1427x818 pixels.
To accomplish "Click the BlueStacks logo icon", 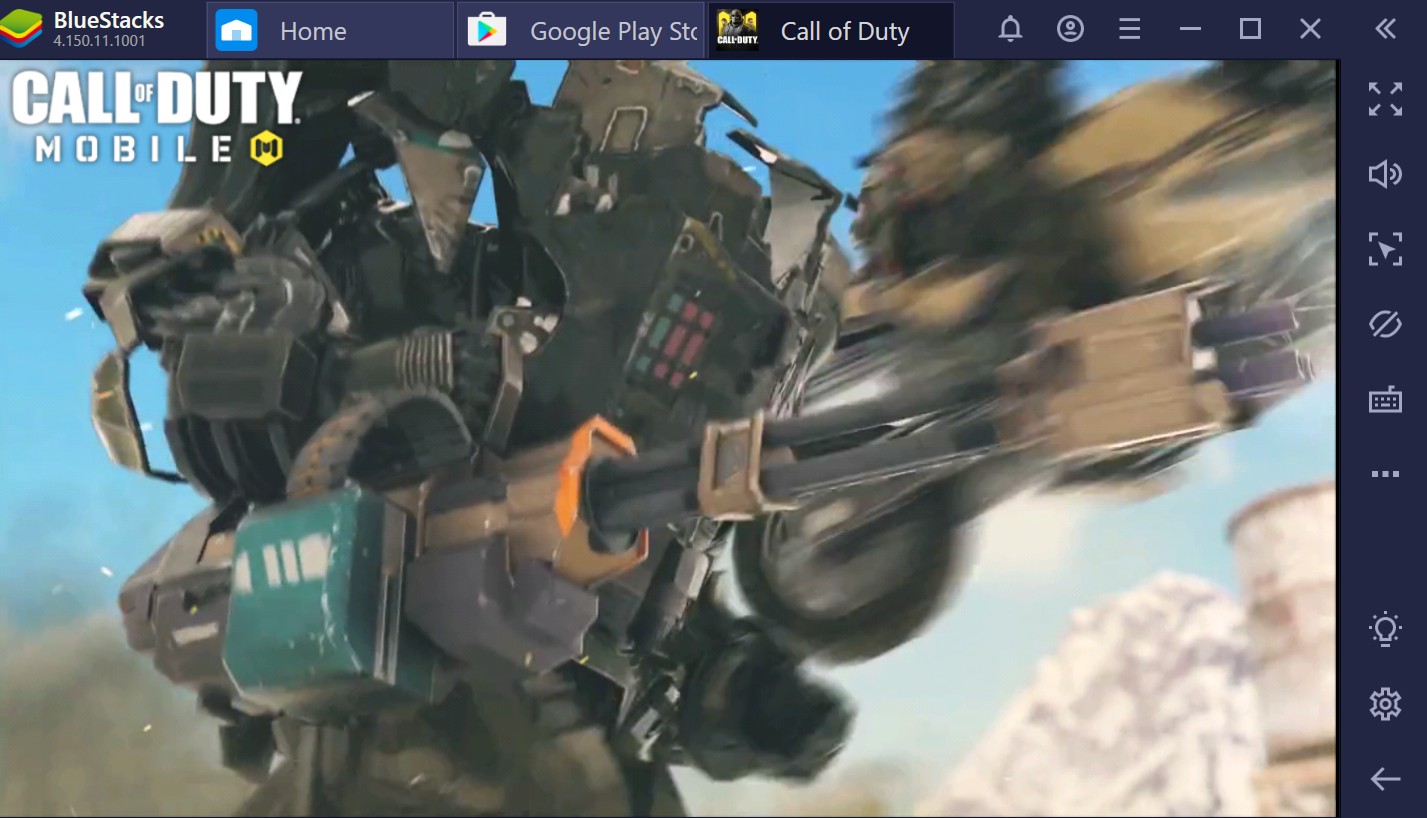I will [x=21, y=30].
